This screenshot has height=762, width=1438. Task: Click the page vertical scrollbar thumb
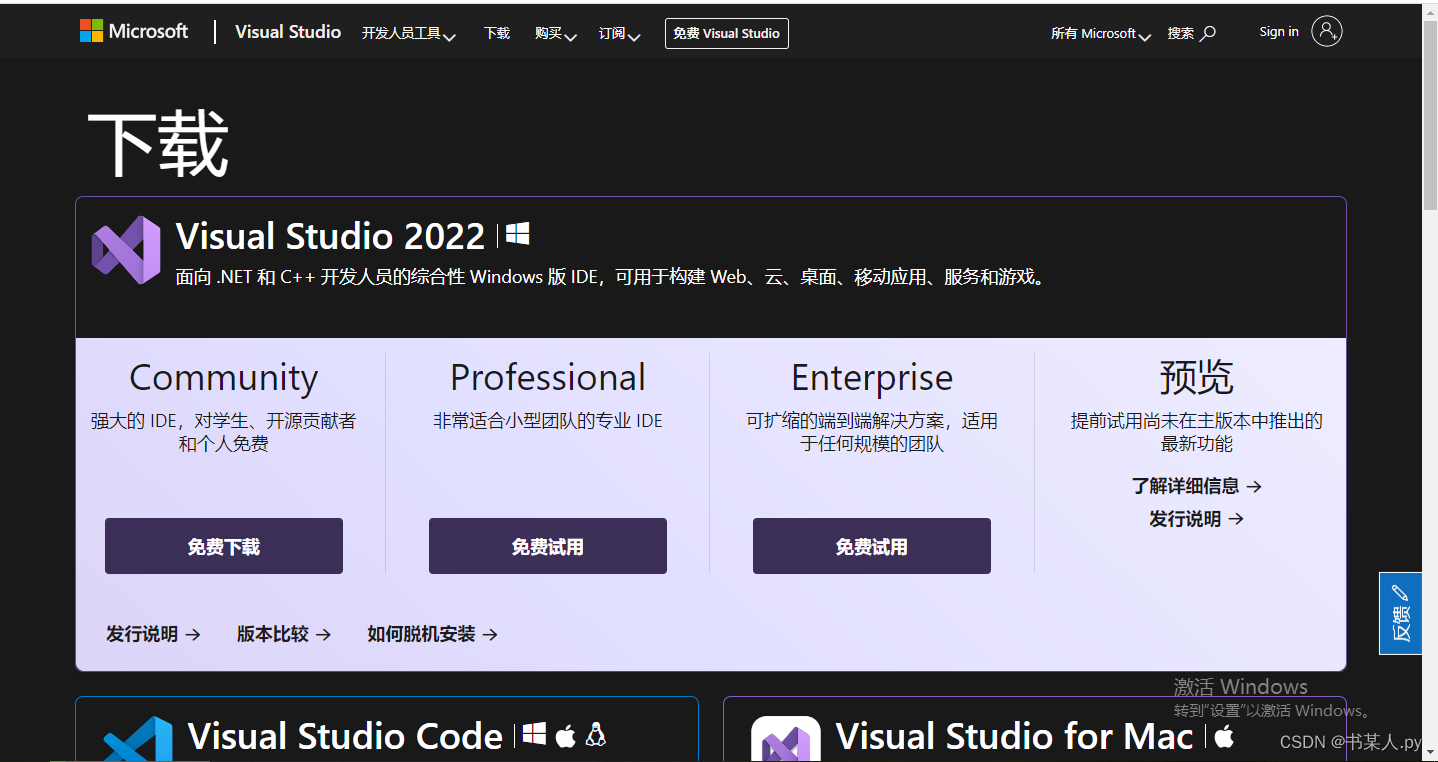[1430, 115]
